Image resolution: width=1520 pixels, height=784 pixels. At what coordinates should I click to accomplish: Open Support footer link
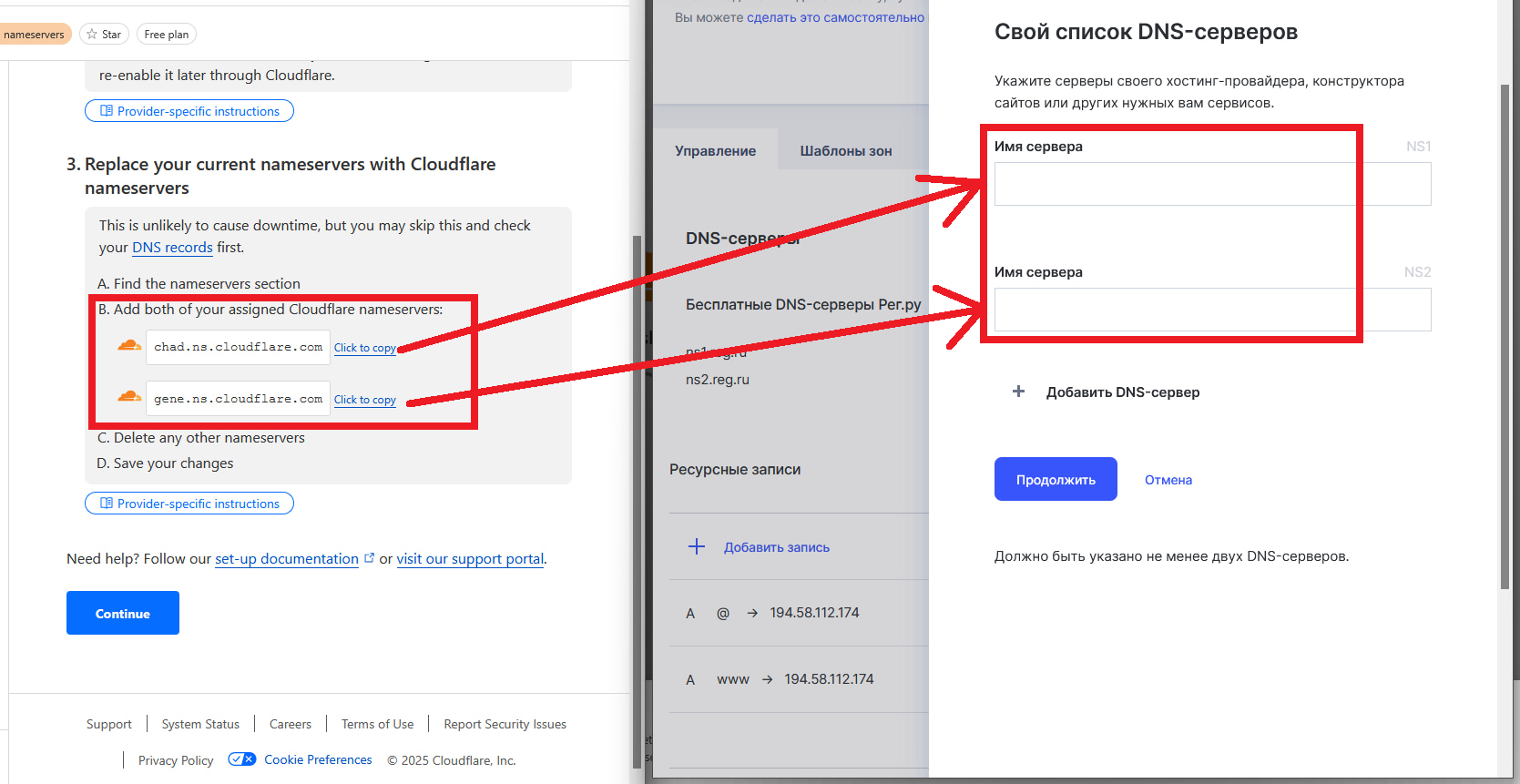tap(109, 724)
